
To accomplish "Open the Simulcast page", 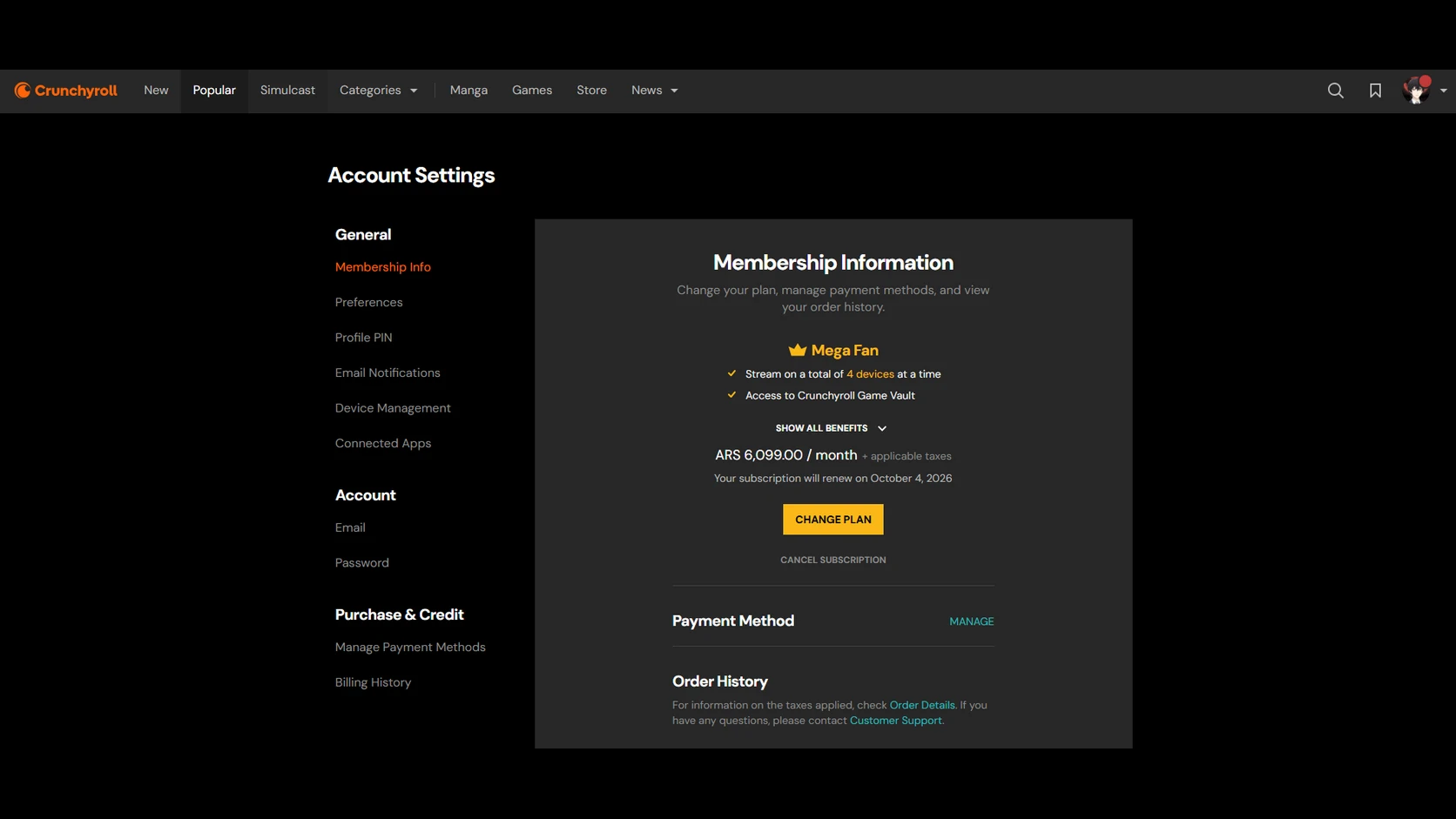I will pos(287,91).
